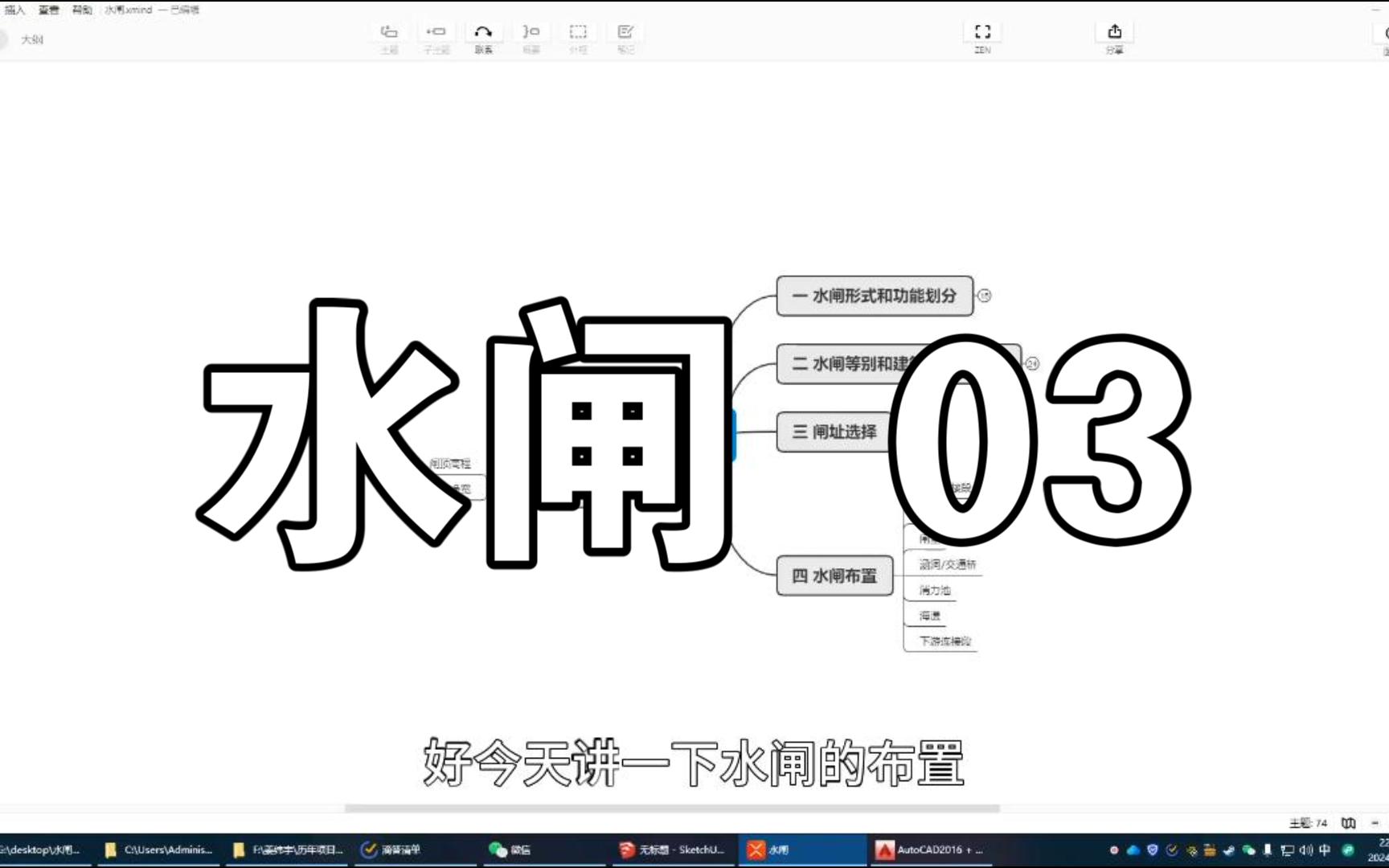This screenshot has height=868, width=1389.
Task: Open the 插入 menu
Action: tap(14, 10)
